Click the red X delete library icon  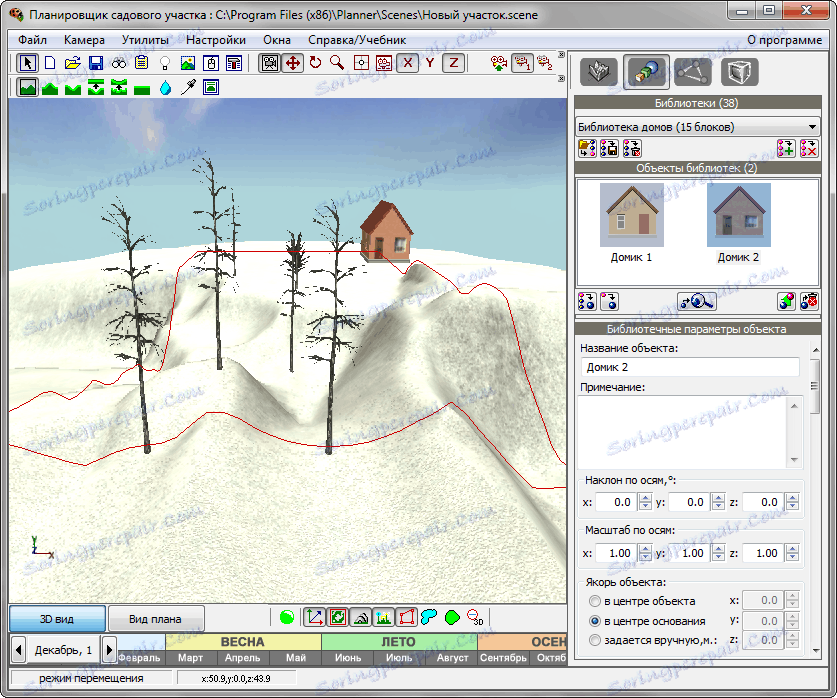809,149
